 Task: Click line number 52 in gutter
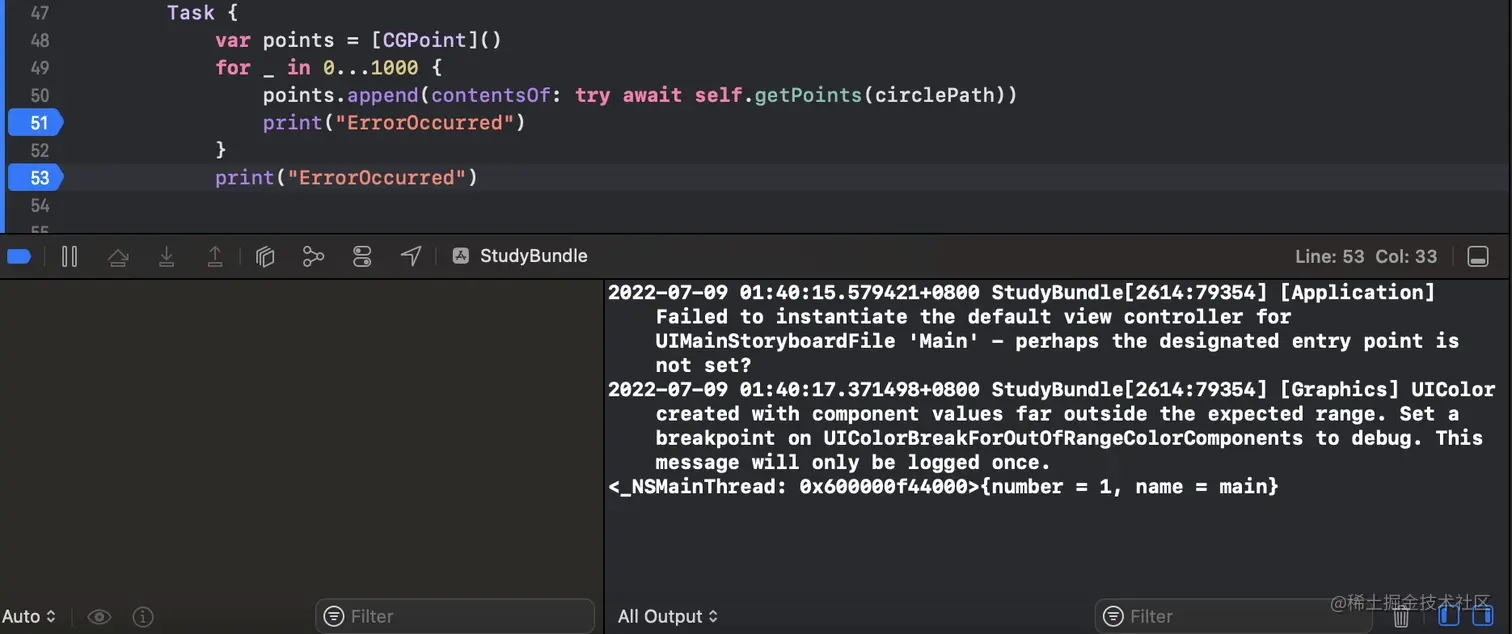coord(39,150)
